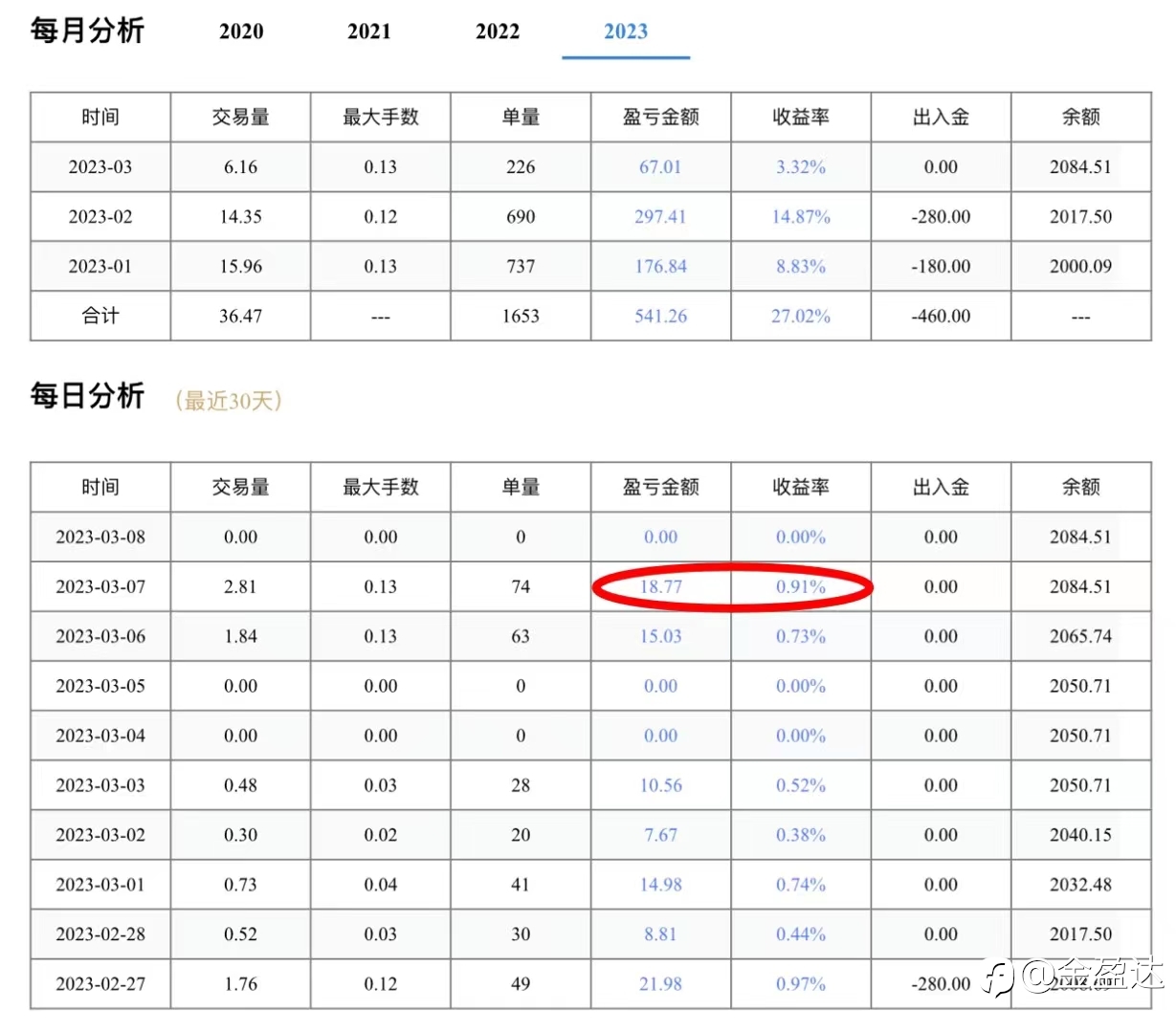The image size is (1176, 1033).
Task: Click daily balance 2040.15
Action: [1080, 836]
